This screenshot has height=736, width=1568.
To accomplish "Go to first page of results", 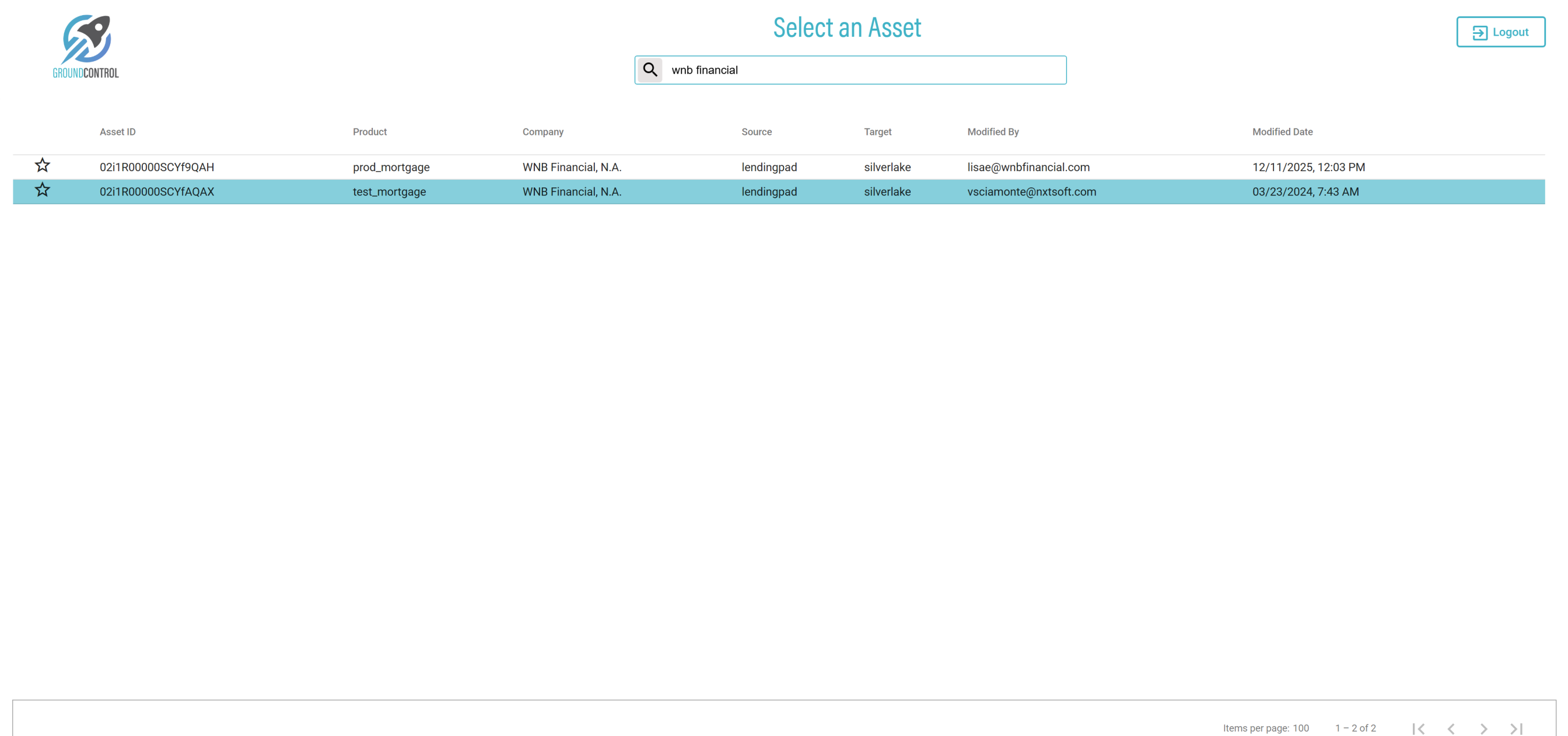I will 1418,728.
